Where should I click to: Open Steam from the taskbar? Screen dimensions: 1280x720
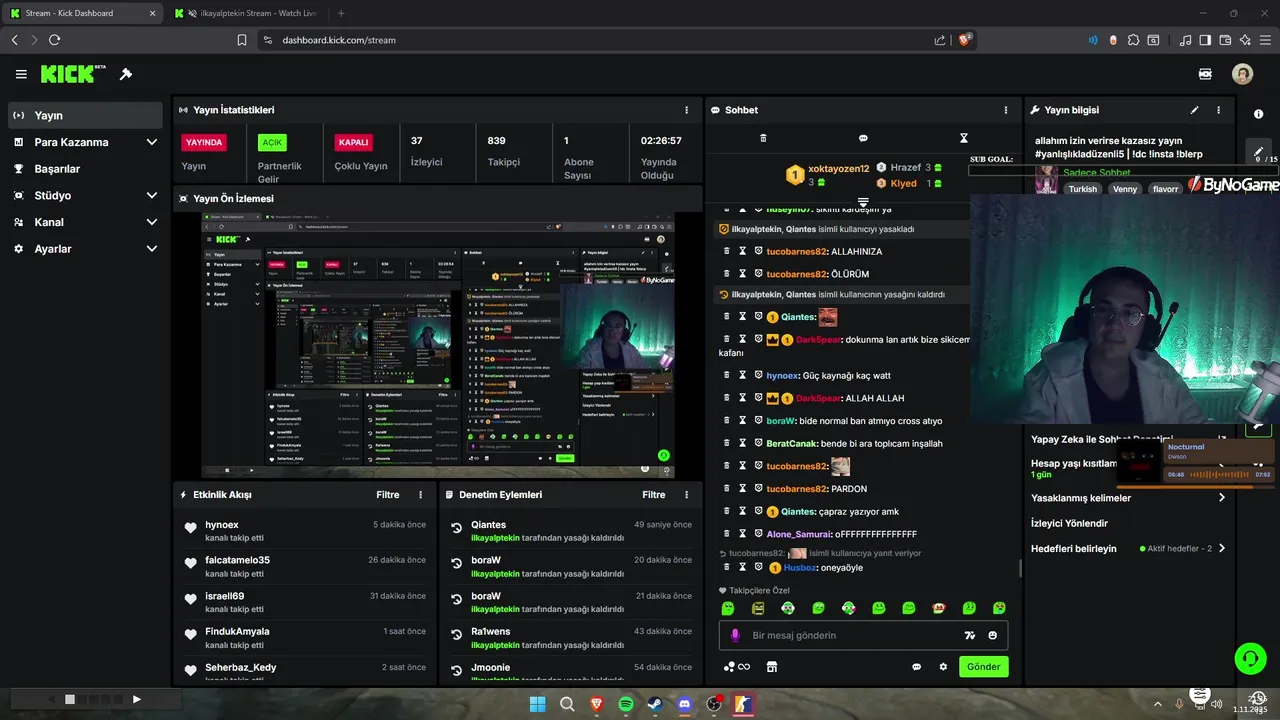click(x=655, y=704)
